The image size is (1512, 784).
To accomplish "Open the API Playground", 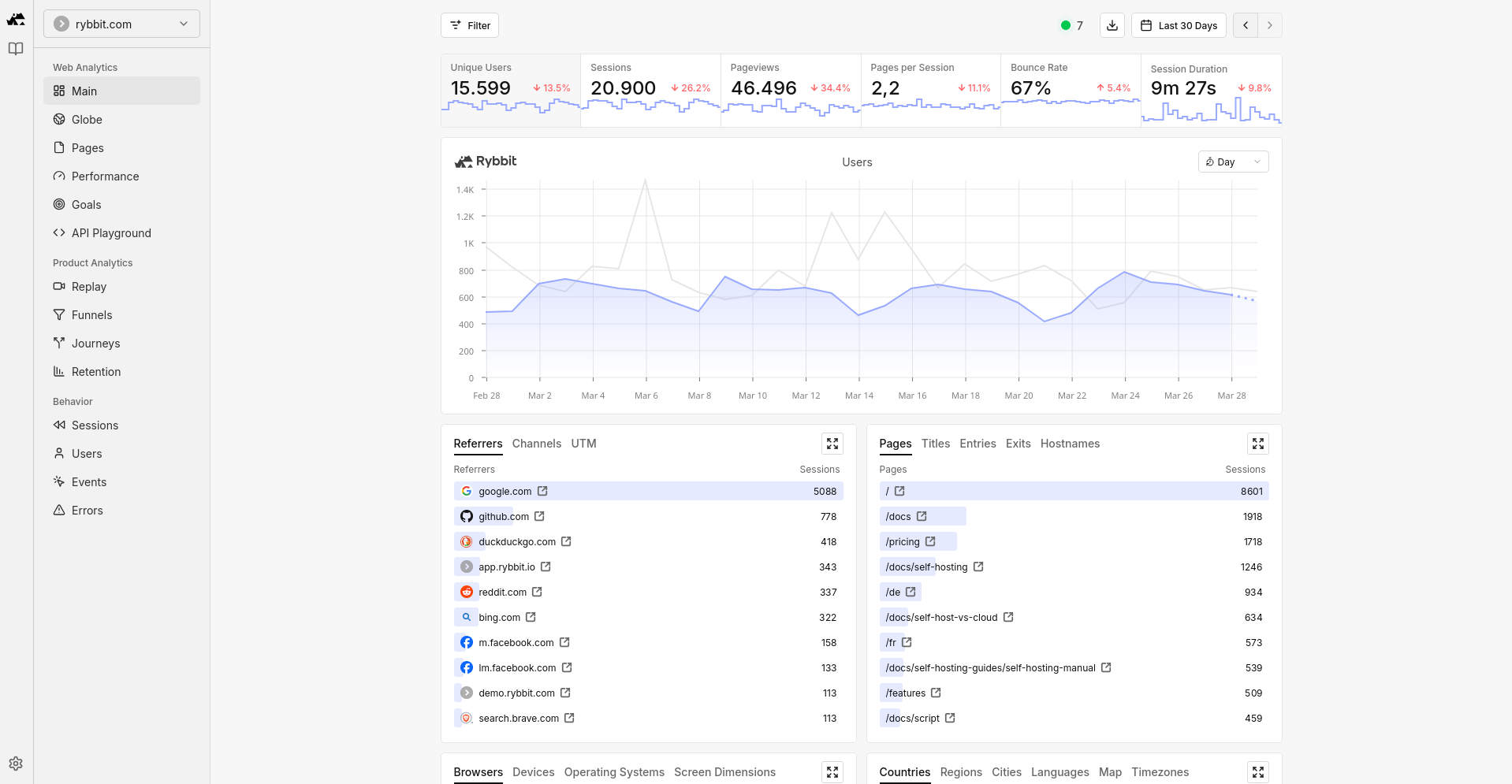I will [x=110, y=232].
